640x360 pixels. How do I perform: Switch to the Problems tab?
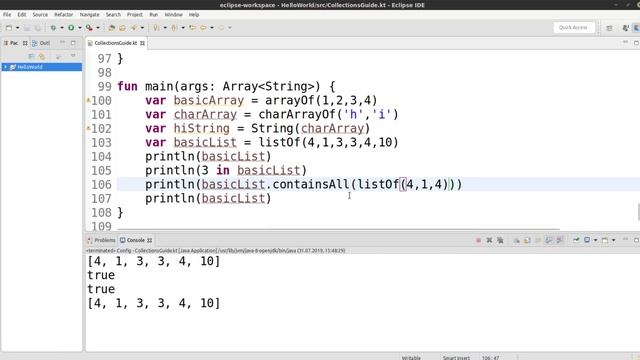coord(101,240)
